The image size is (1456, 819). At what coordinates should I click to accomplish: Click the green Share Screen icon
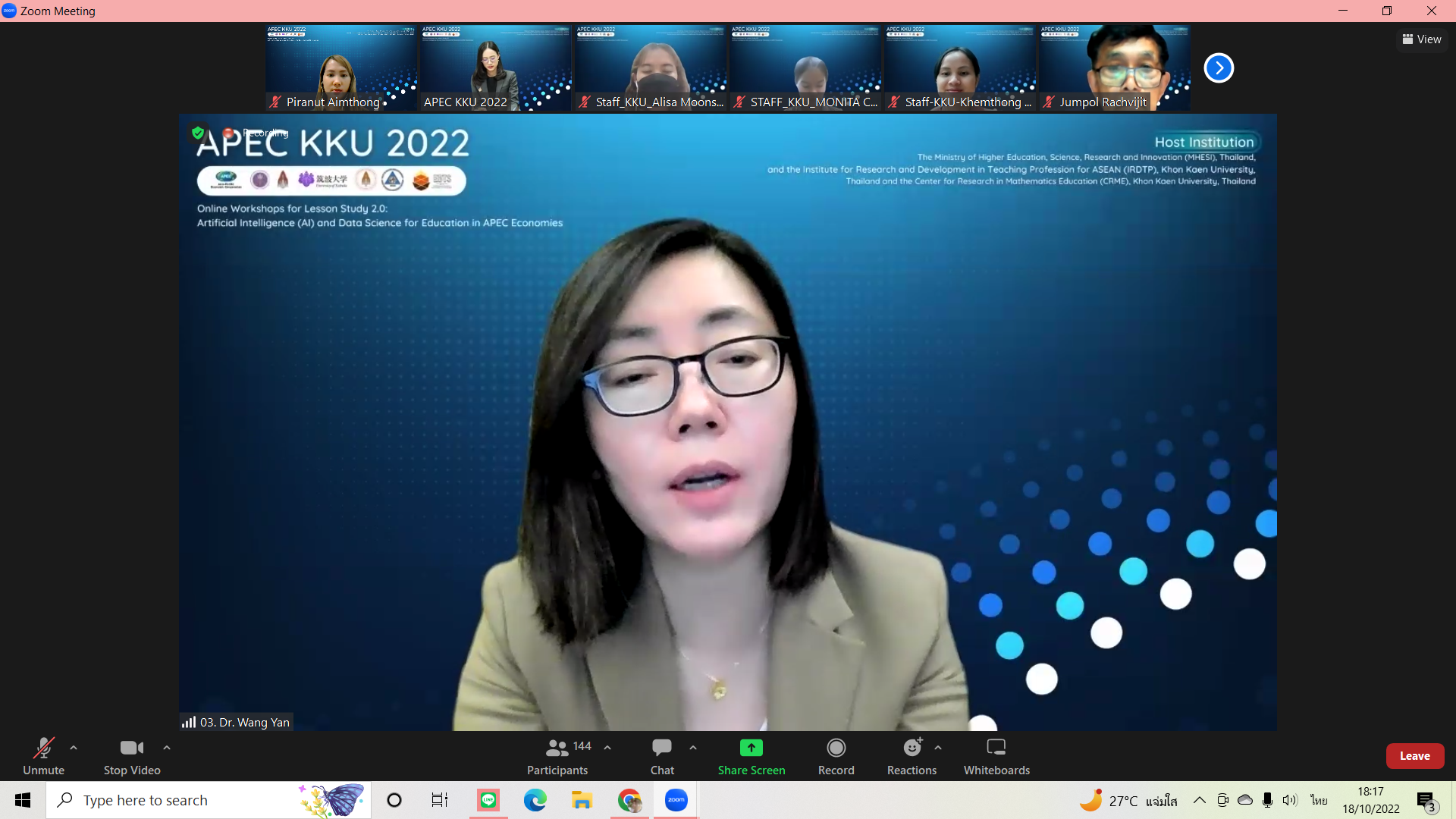751,748
